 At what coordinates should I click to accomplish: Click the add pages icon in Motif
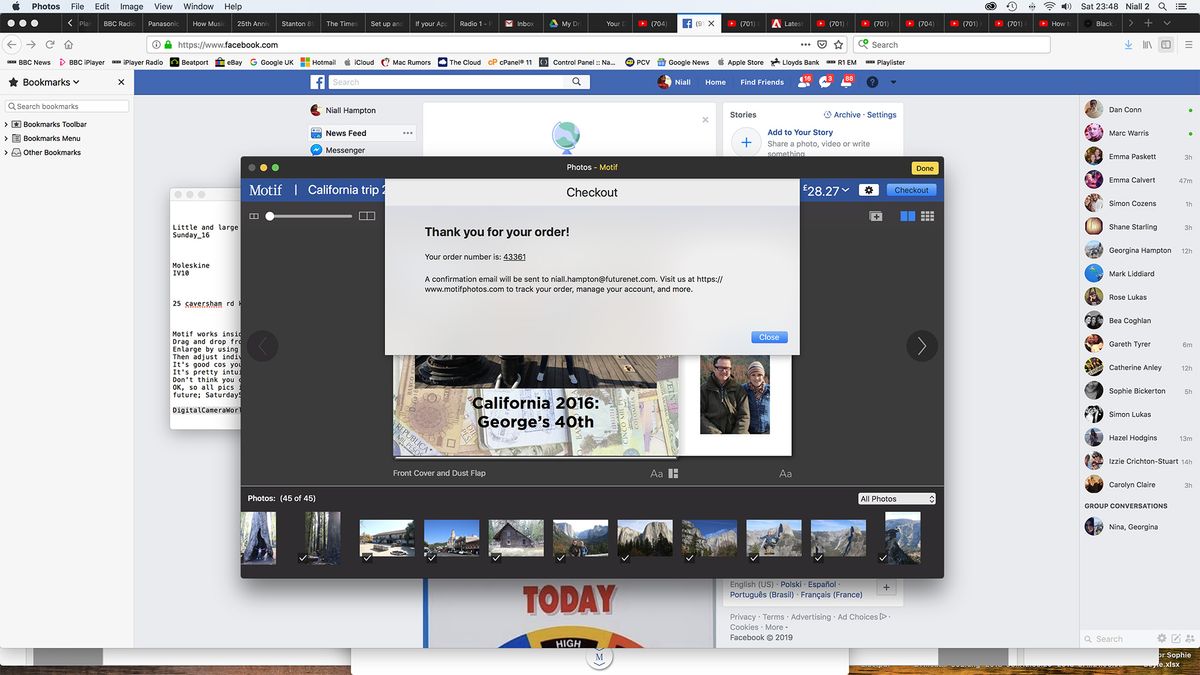[876, 216]
